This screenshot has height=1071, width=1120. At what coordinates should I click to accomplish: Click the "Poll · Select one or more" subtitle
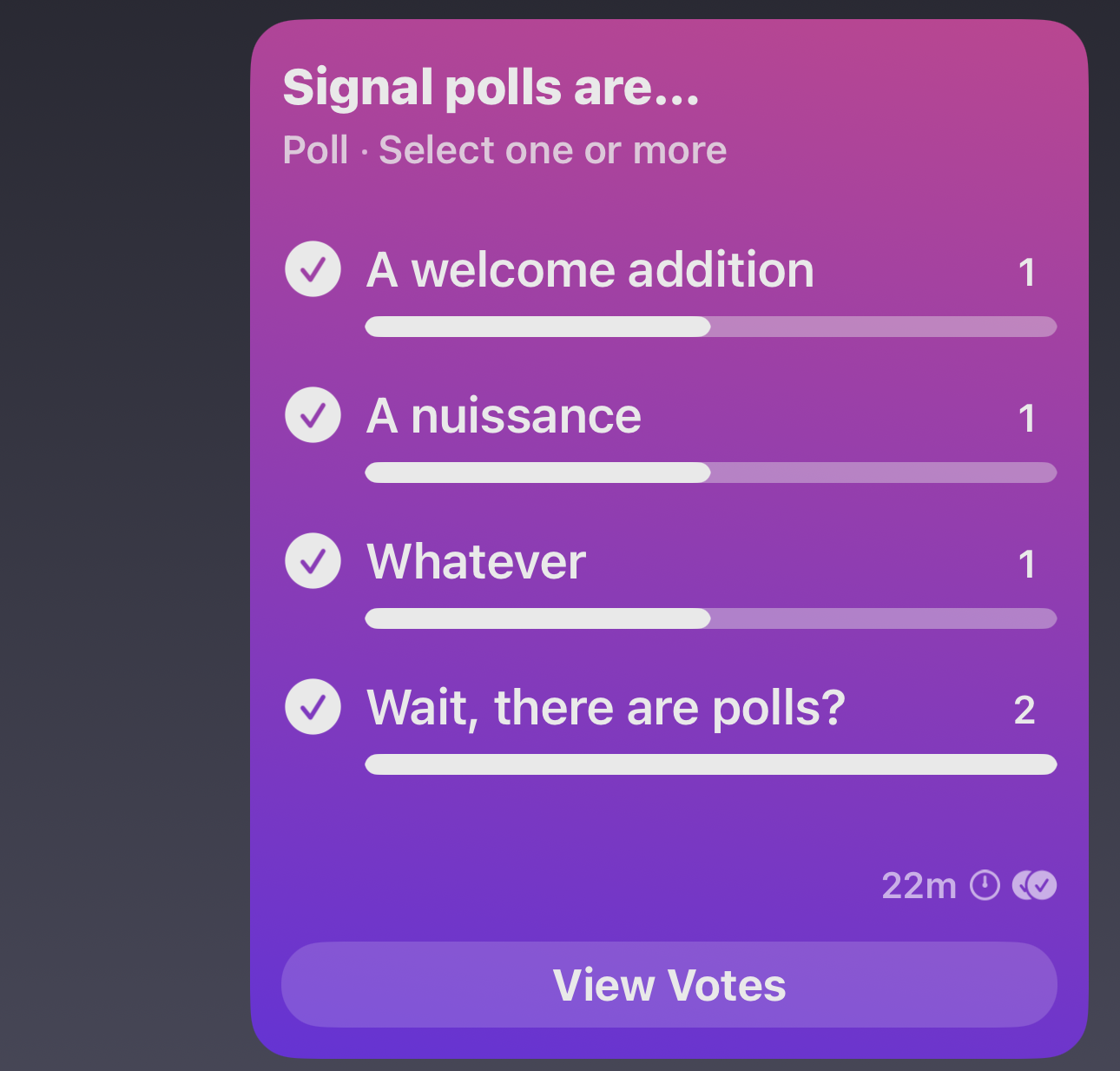[504, 150]
